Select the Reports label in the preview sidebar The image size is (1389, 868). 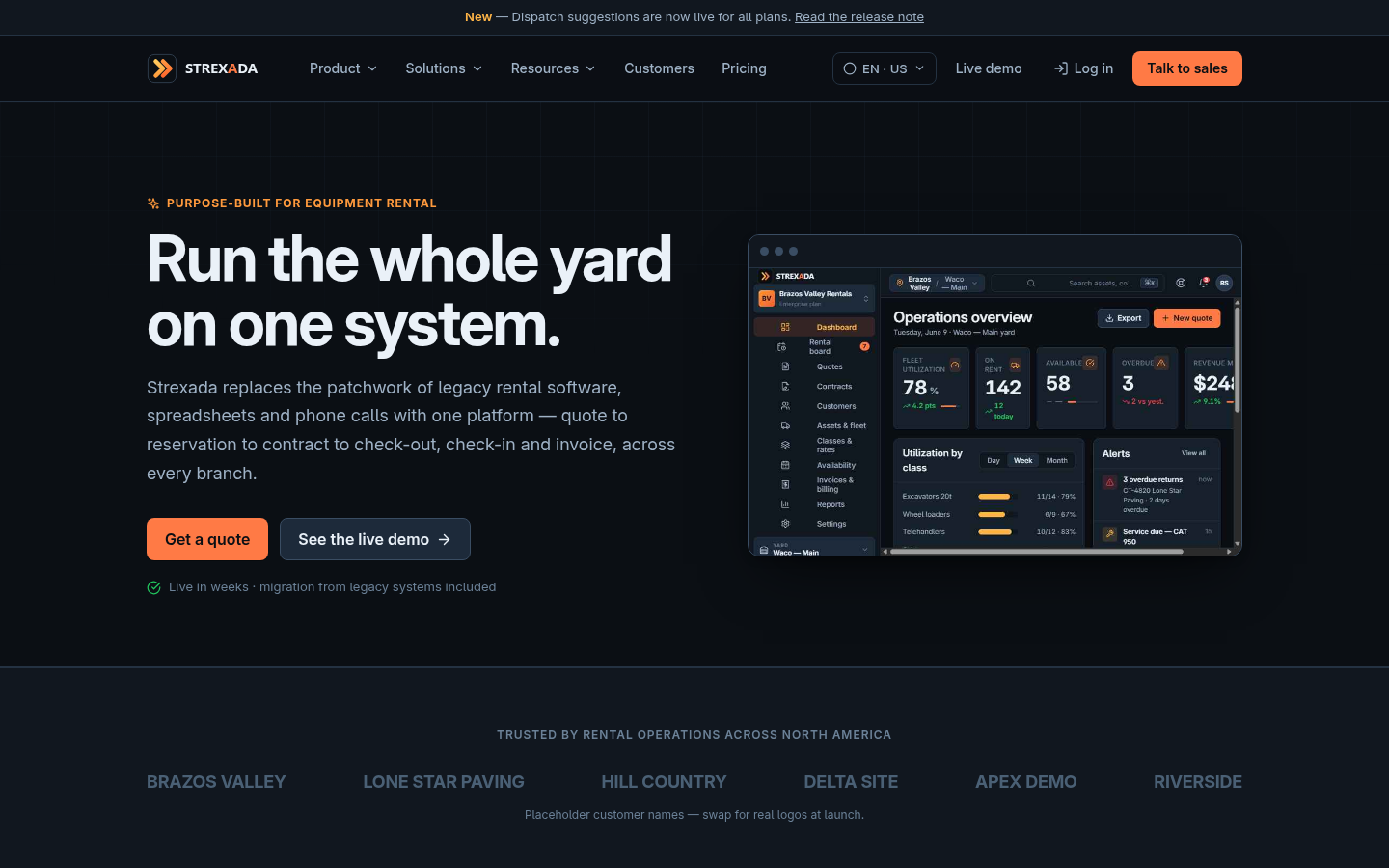tap(831, 504)
